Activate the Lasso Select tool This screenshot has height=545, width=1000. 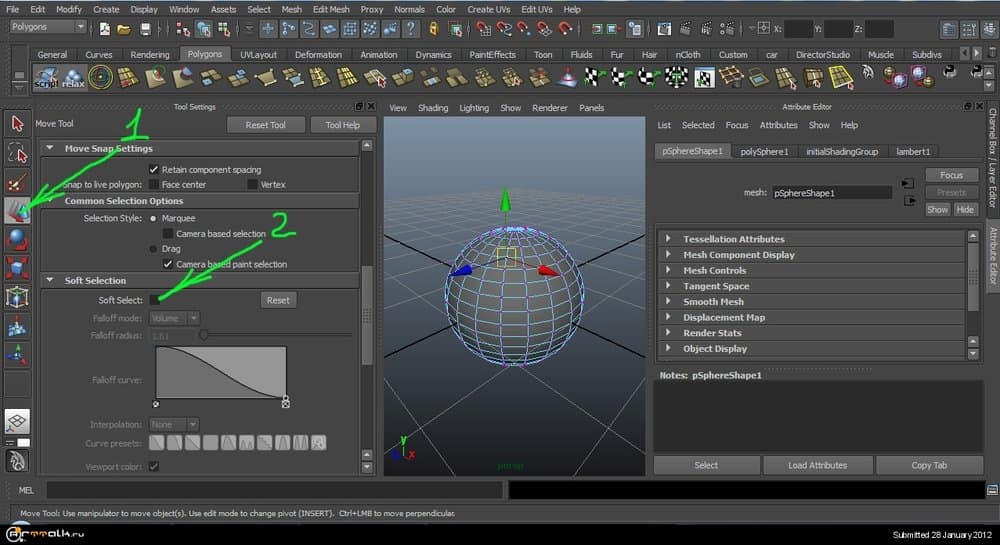[x=17, y=152]
